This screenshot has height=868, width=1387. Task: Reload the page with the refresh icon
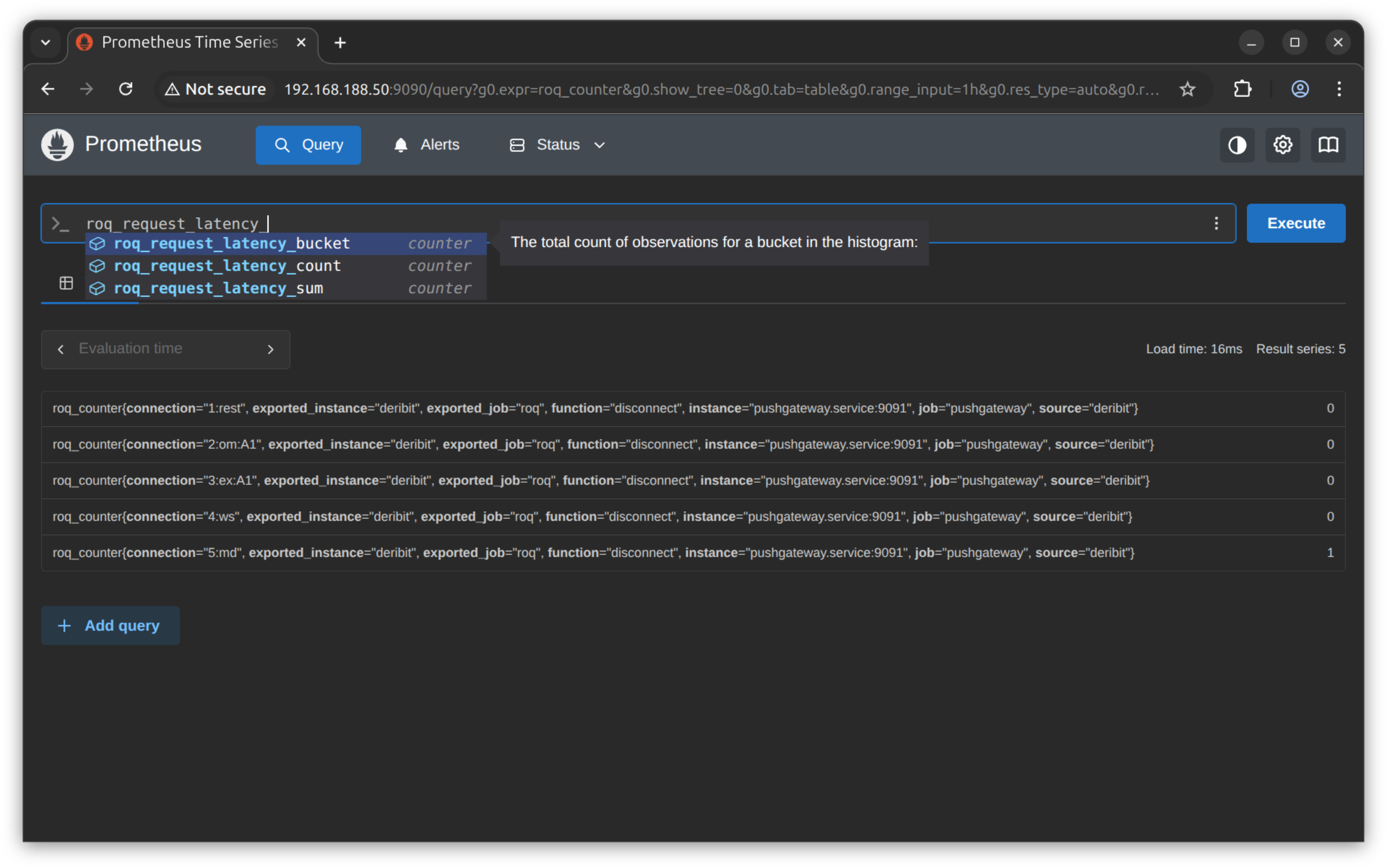[x=126, y=89]
